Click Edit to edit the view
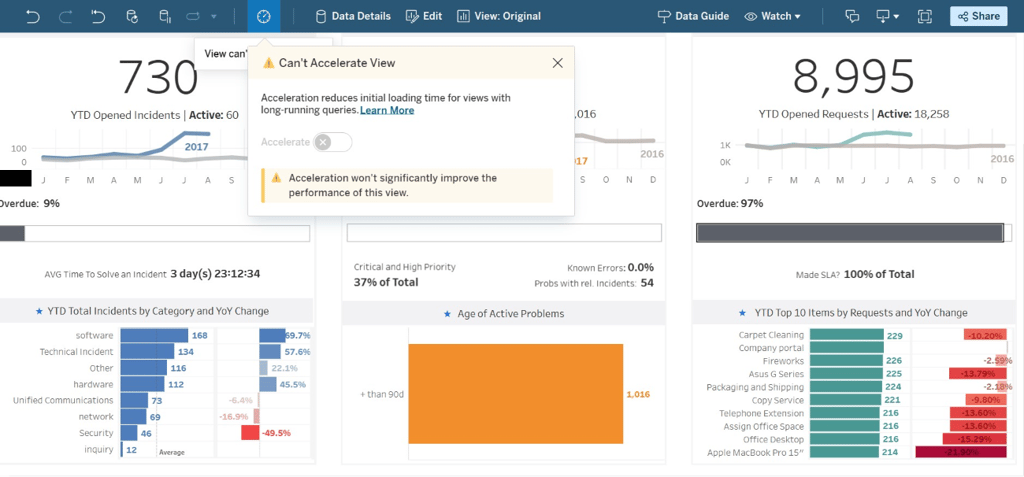 tap(424, 16)
